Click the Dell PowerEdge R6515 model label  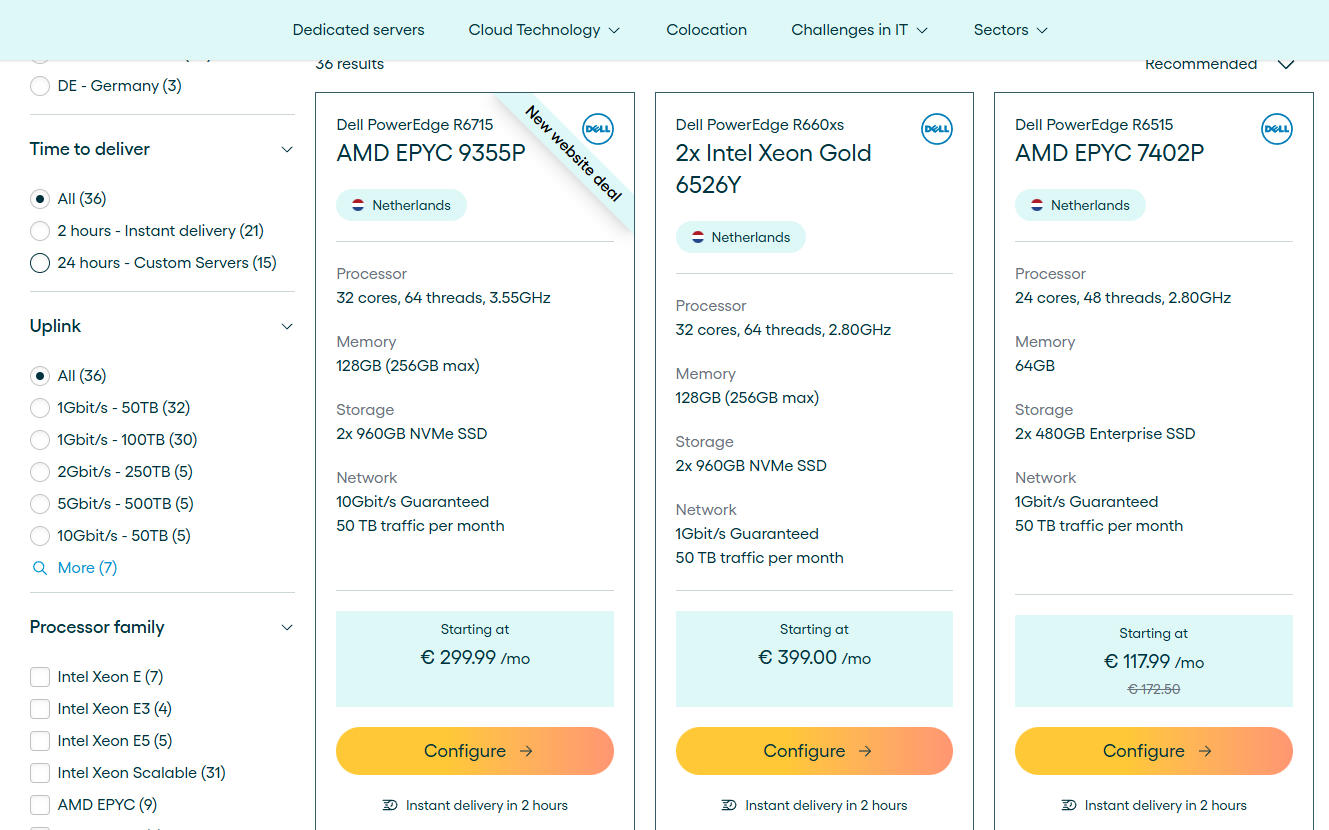1094,125
